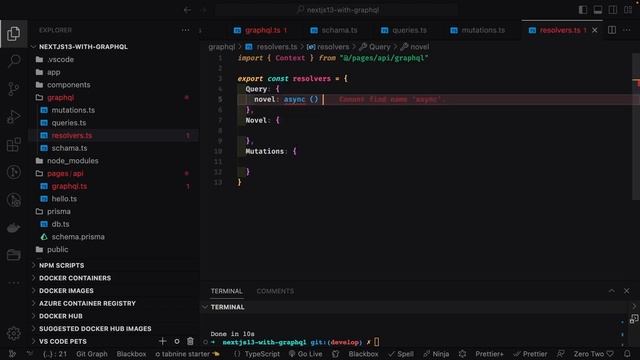Open the Run and Debug view
640x360 pixels.
tap(13, 117)
